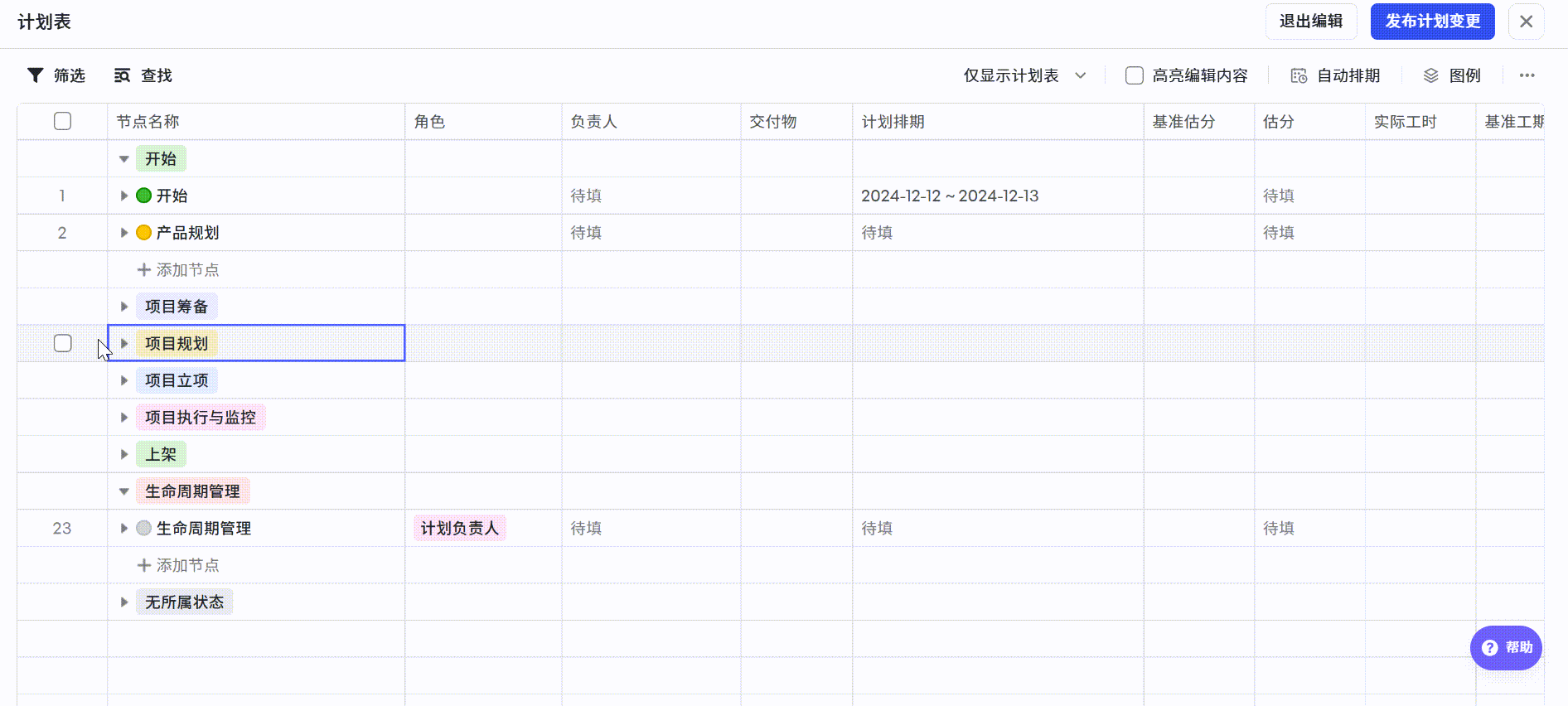1568x706 pixels.
Task: Open the three-dot more options menu
Action: (1527, 75)
